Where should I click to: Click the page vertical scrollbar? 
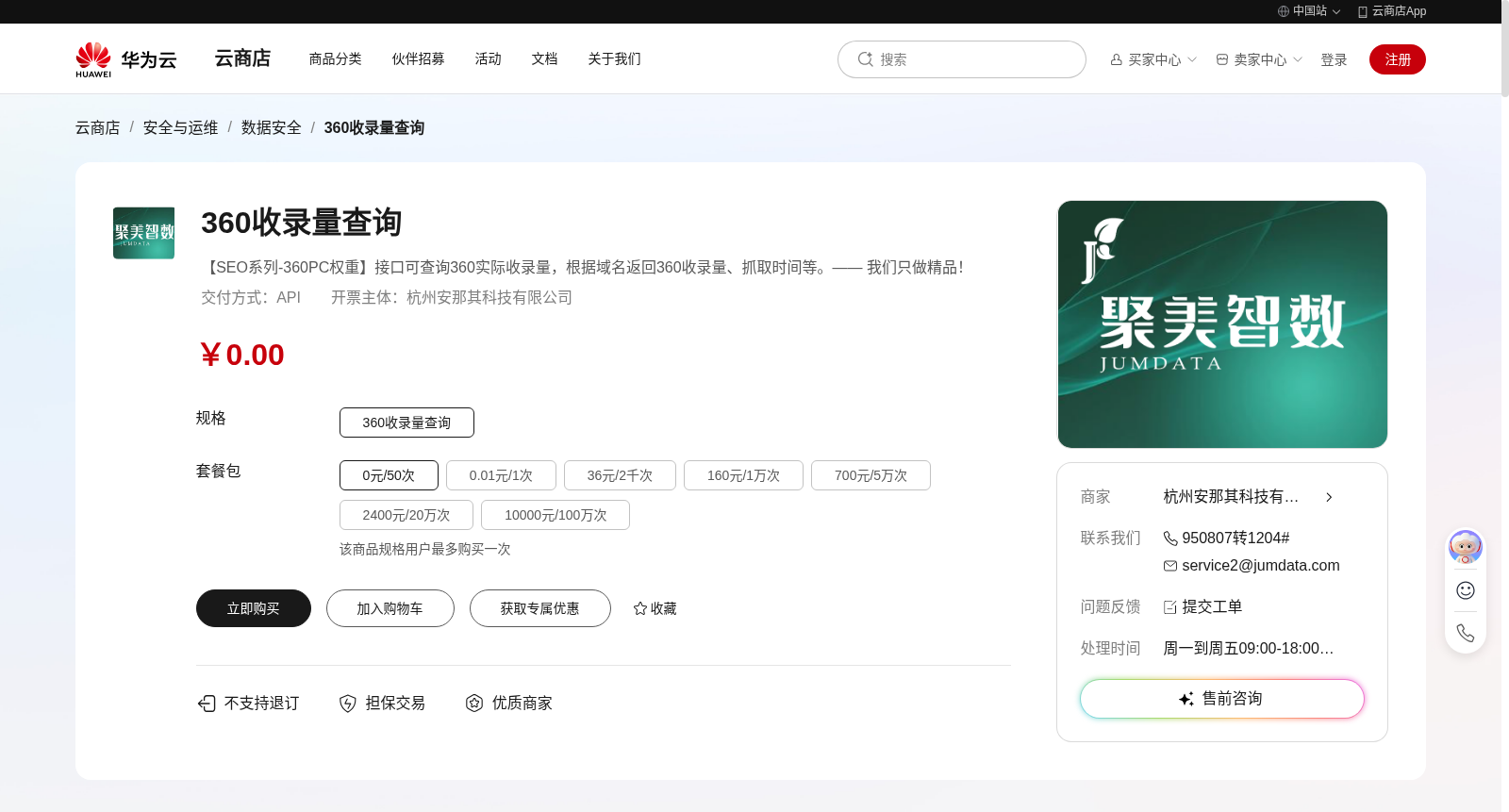1505,48
